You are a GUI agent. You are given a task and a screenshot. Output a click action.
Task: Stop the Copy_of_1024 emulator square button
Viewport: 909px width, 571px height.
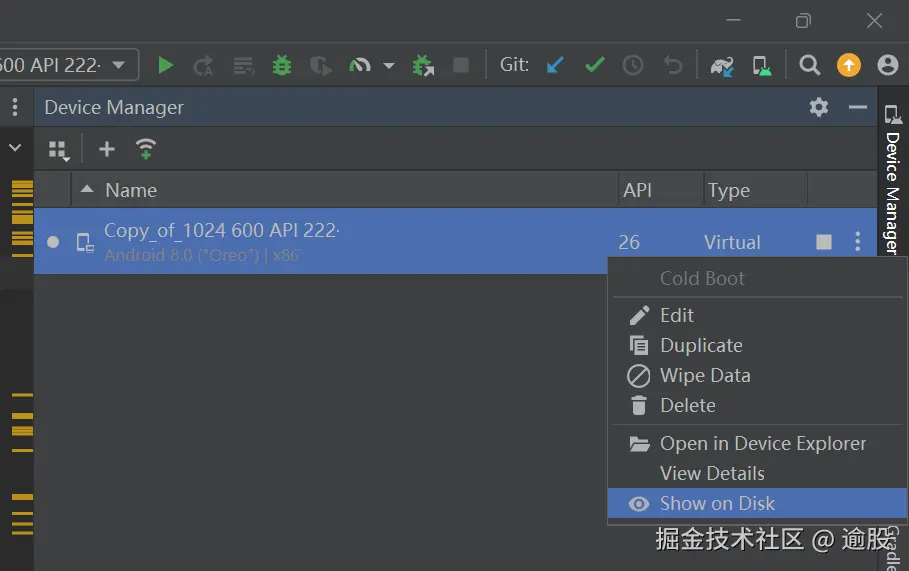coord(824,242)
